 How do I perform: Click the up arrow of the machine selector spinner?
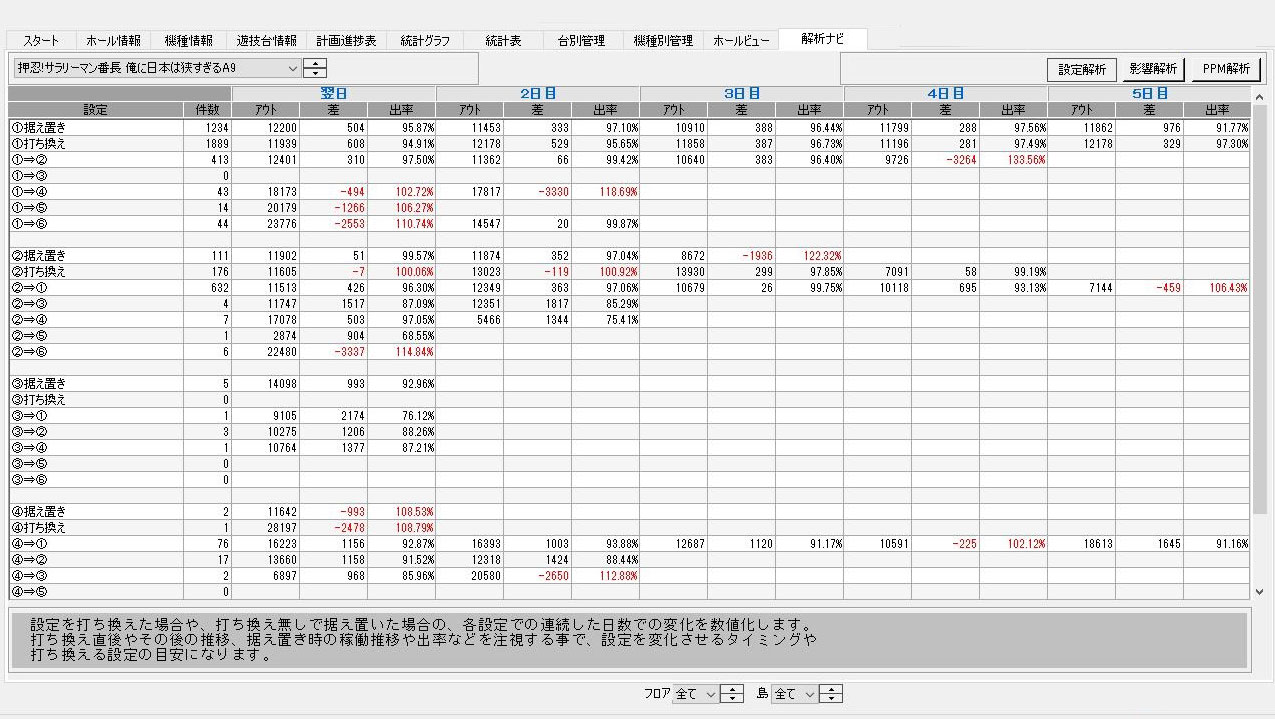coord(315,64)
